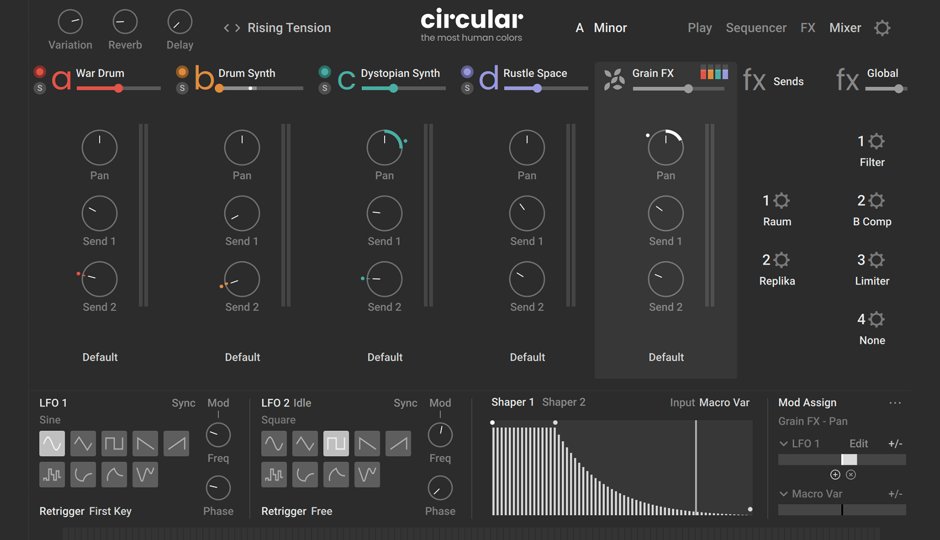
Task: Switch to Shaper 2 tab
Action: 564,402
